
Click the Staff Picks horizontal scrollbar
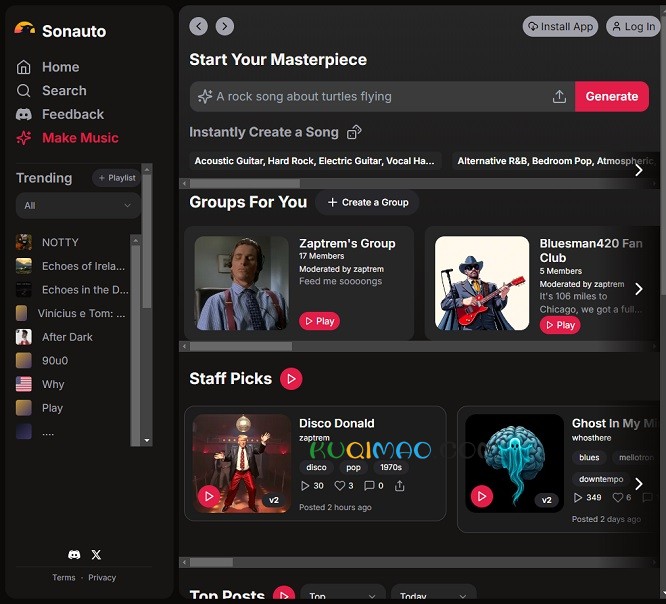click(211, 562)
